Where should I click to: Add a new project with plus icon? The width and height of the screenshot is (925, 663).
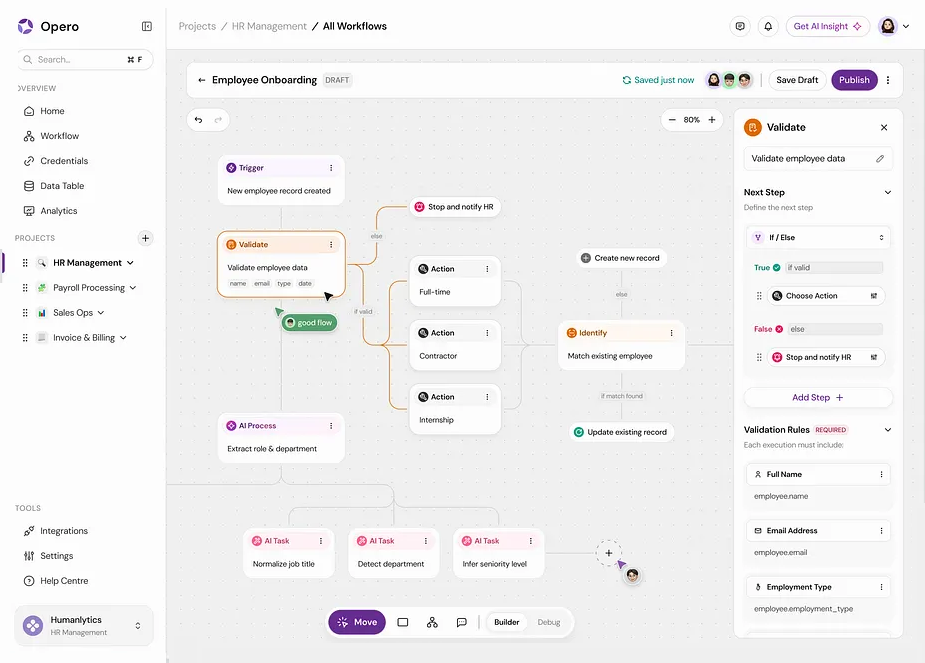click(x=145, y=238)
